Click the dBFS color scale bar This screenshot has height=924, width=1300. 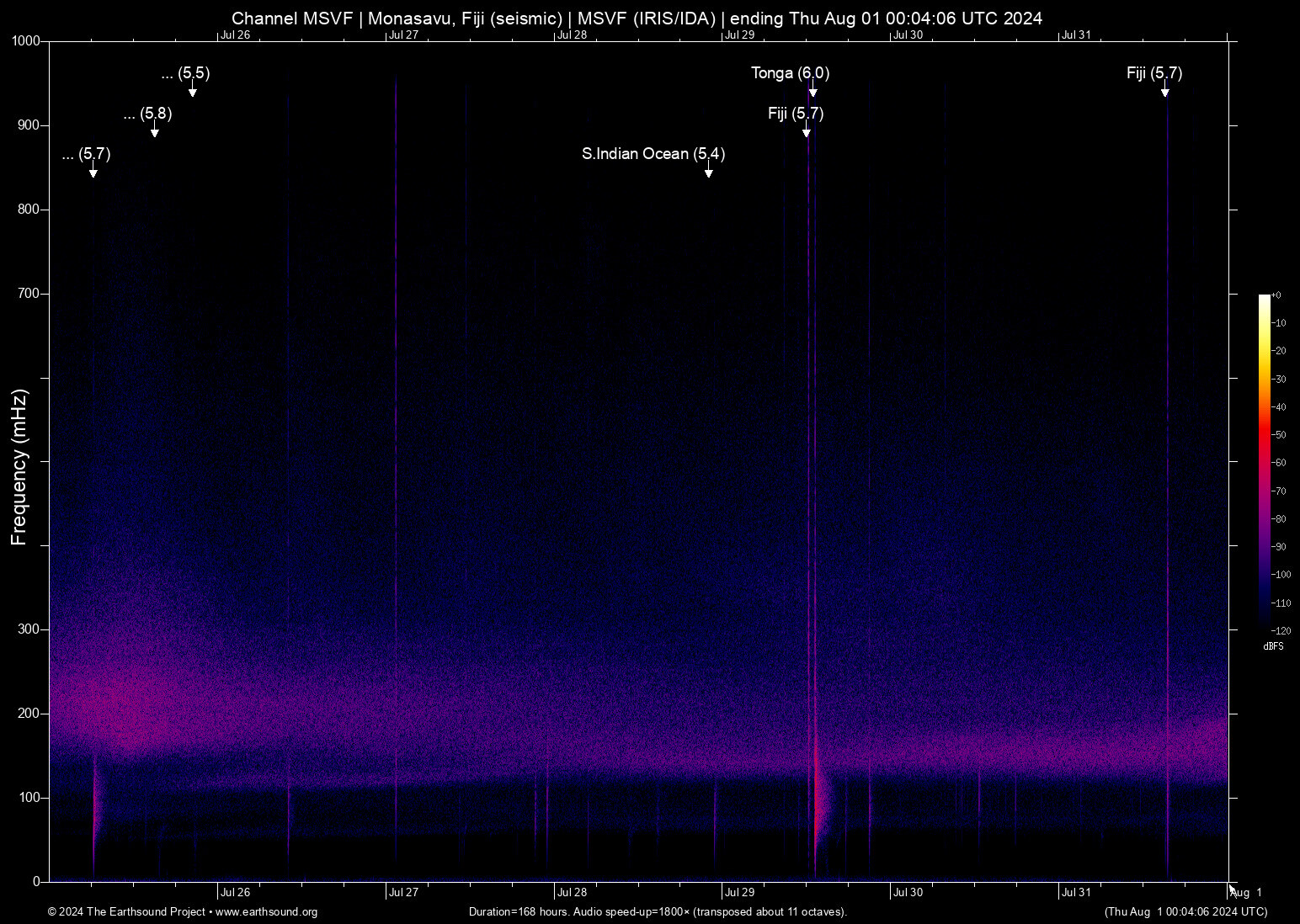(1264, 461)
